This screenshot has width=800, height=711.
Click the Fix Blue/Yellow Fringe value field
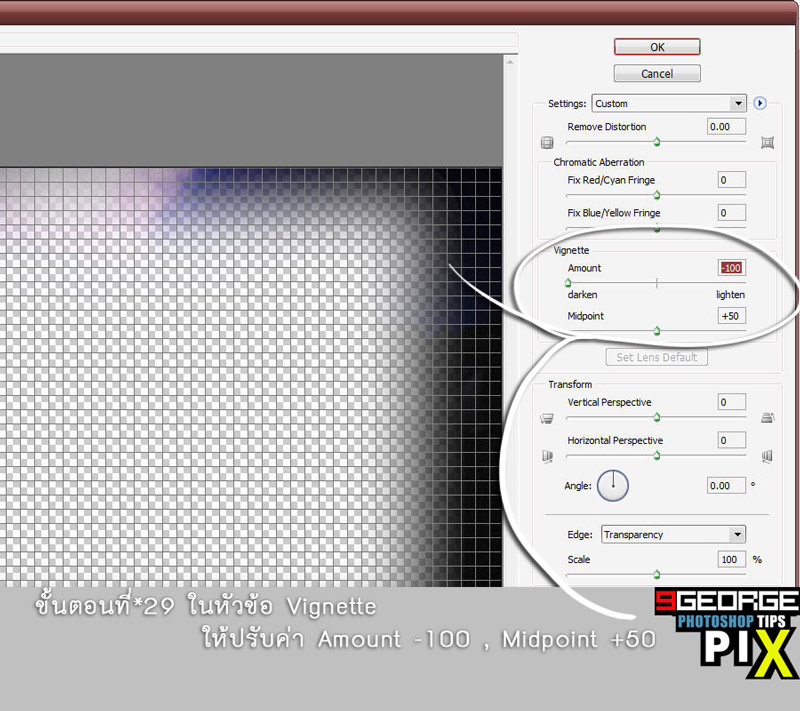[732, 213]
